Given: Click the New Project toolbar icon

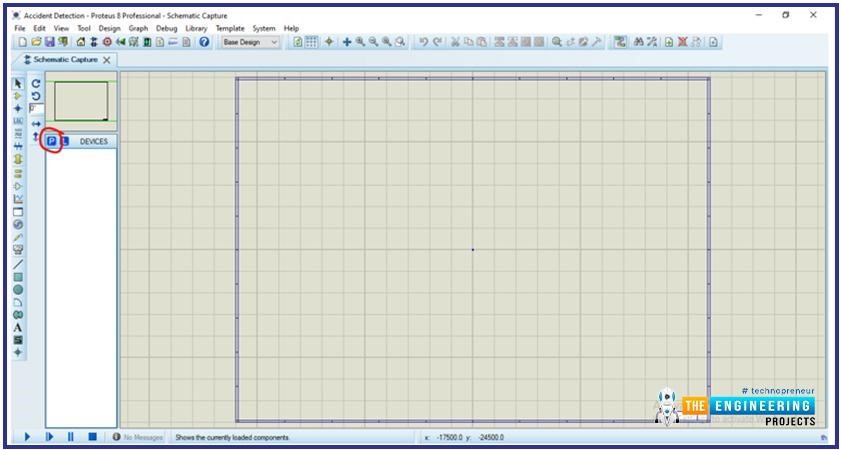Looking at the screenshot, I should tap(23, 42).
